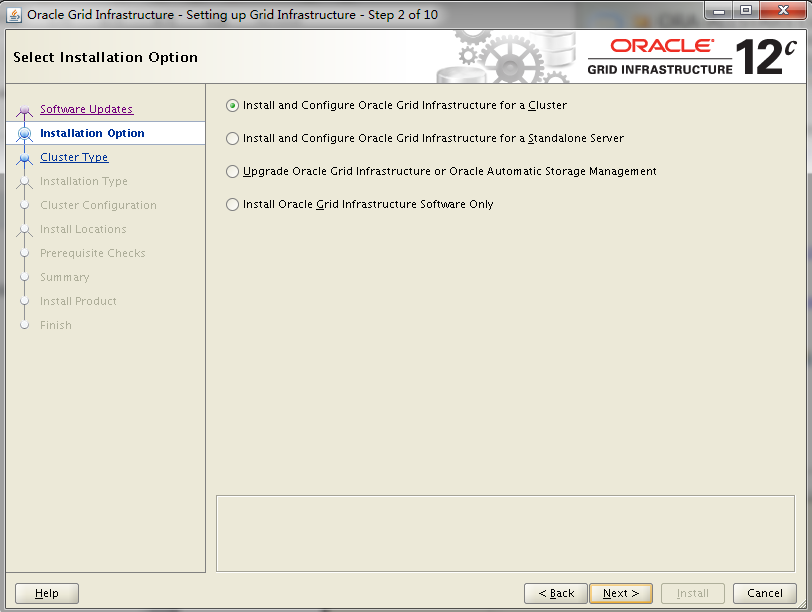Select the Installation Option step
The image size is (812, 612).
click(92, 134)
